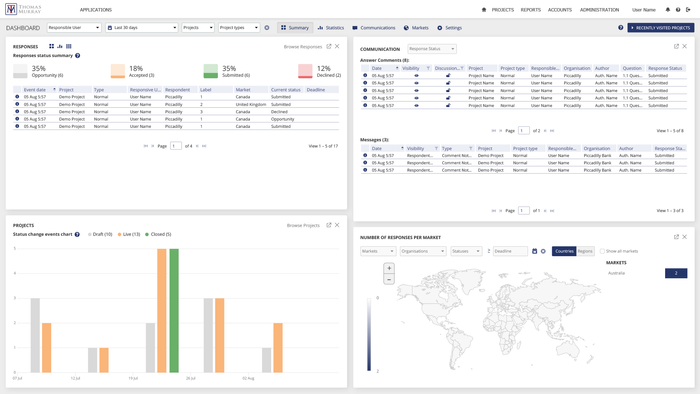Zoom out on the world map
The width and height of the screenshot is (700, 394).
point(389,279)
